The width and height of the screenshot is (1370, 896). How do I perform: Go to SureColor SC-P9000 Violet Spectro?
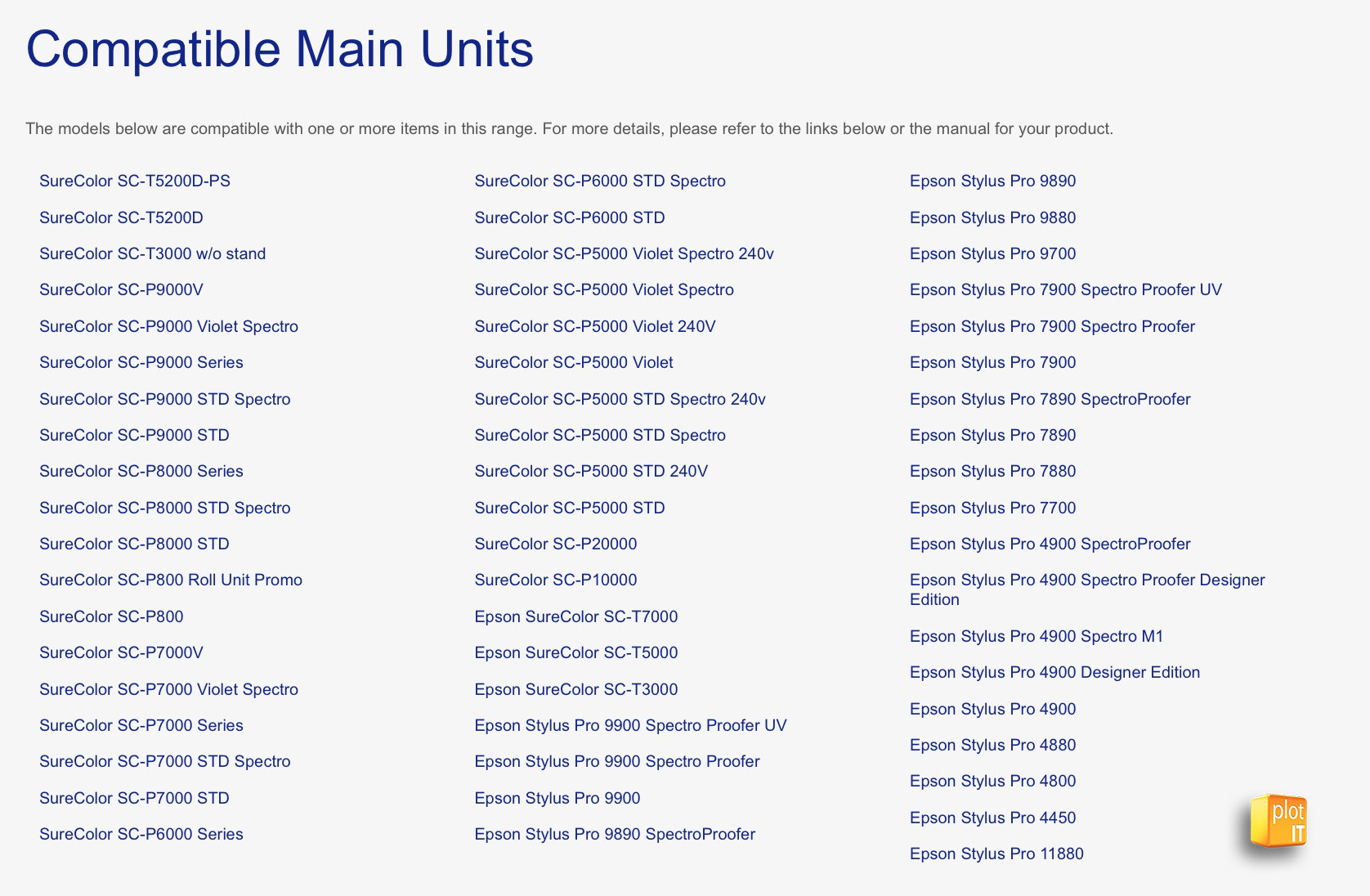[x=168, y=326]
